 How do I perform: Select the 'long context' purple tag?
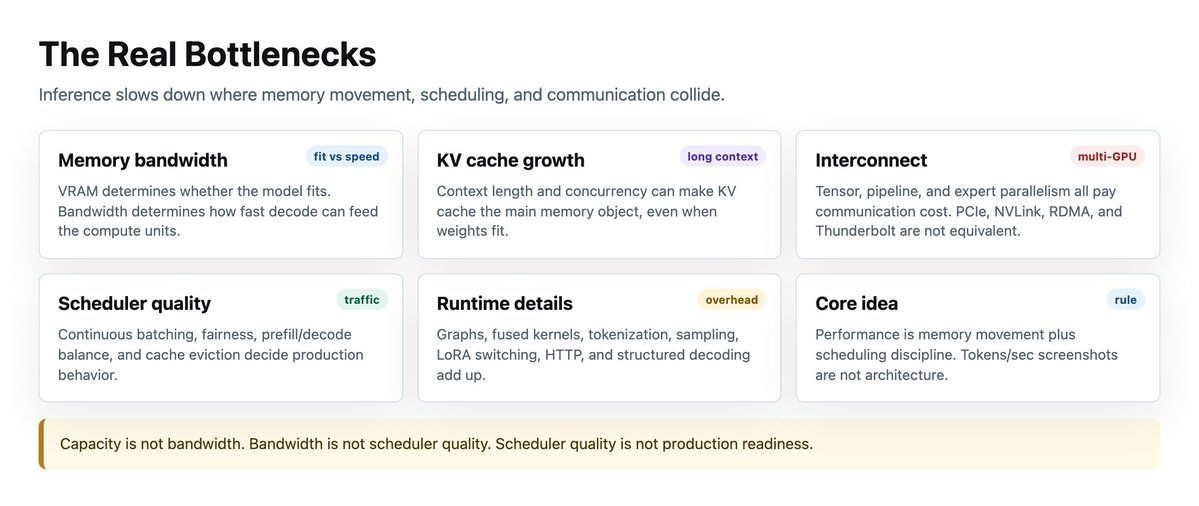[x=723, y=157]
